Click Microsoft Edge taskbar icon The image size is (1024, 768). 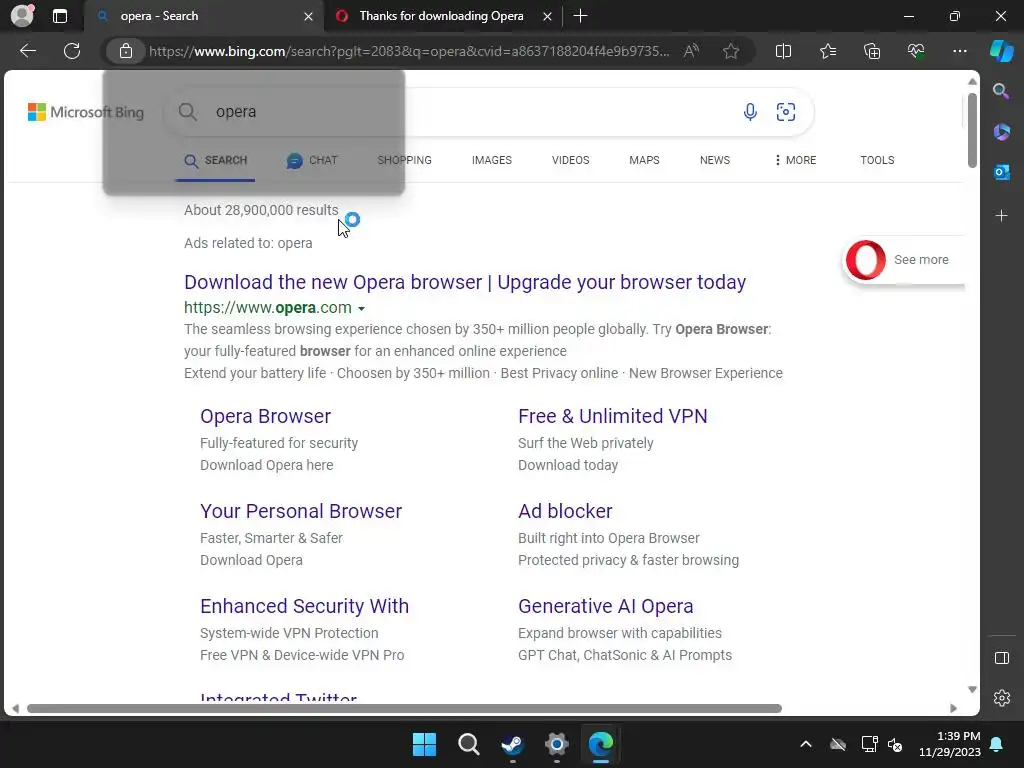click(x=601, y=744)
